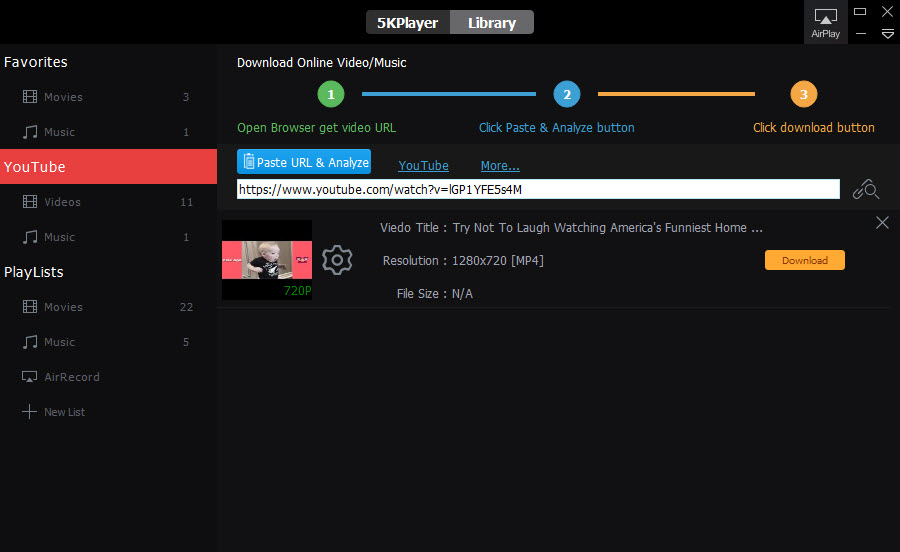Click step 2 blue circle

[567, 94]
